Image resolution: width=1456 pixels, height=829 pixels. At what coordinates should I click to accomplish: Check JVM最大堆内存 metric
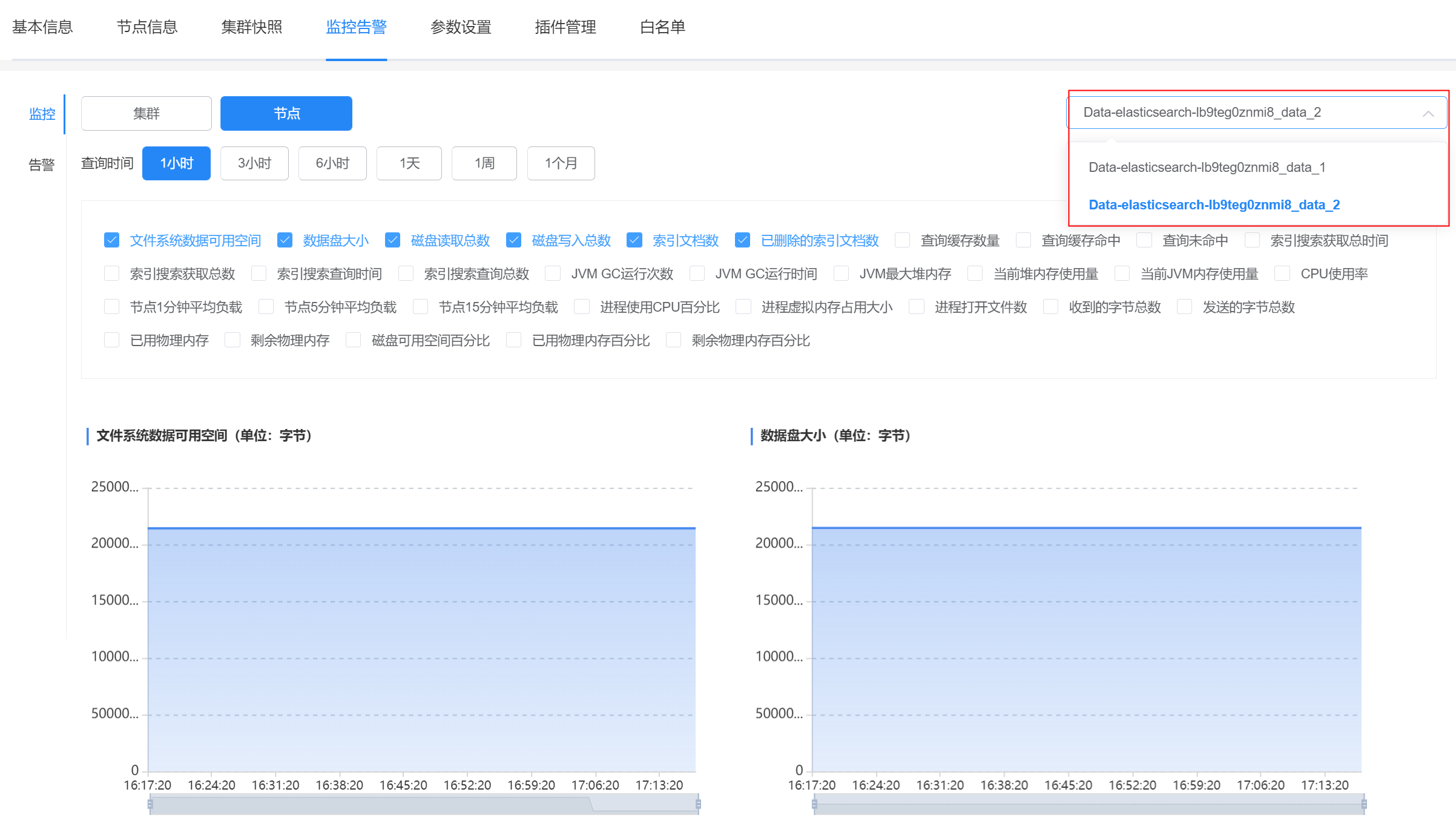(x=841, y=274)
